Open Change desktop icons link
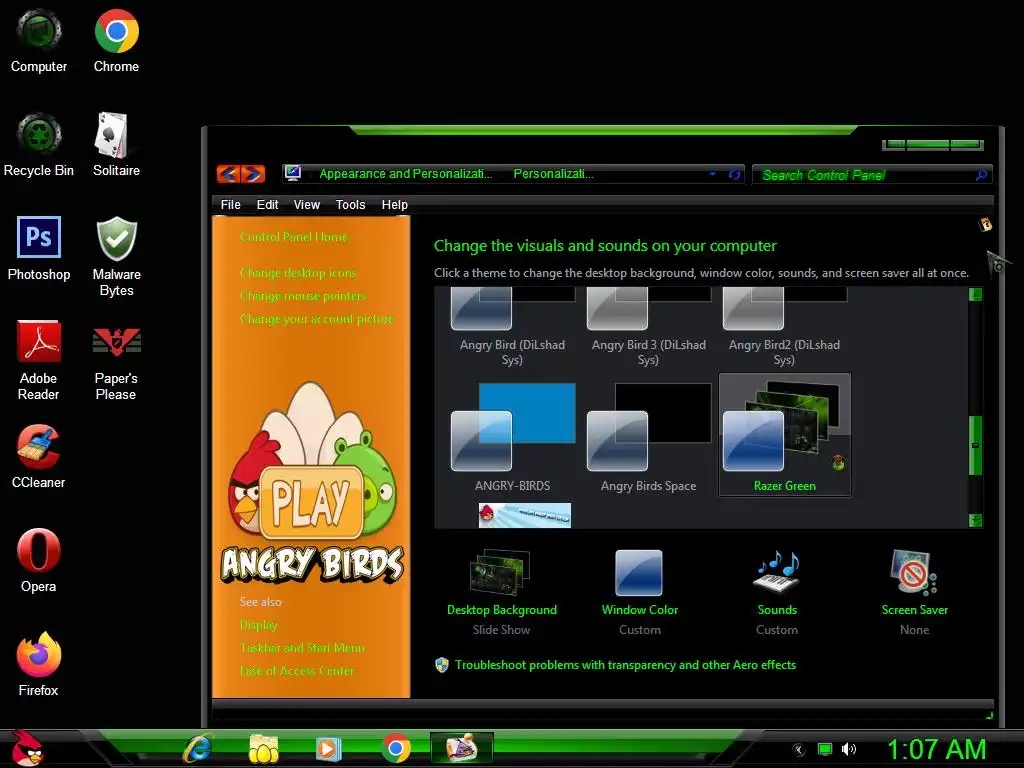This screenshot has width=1024, height=768. (298, 272)
